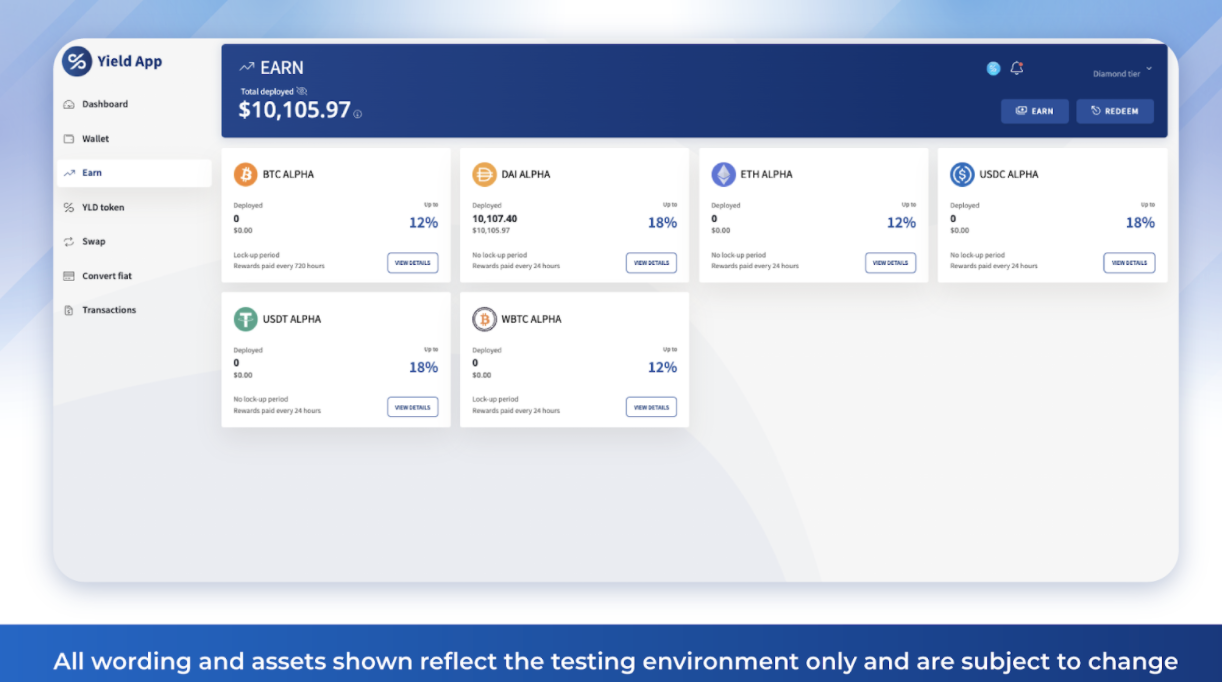Viewport: 1222px width, 682px height.
Task: Click the 10,107.40 deployed amount
Action: point(495,218)
